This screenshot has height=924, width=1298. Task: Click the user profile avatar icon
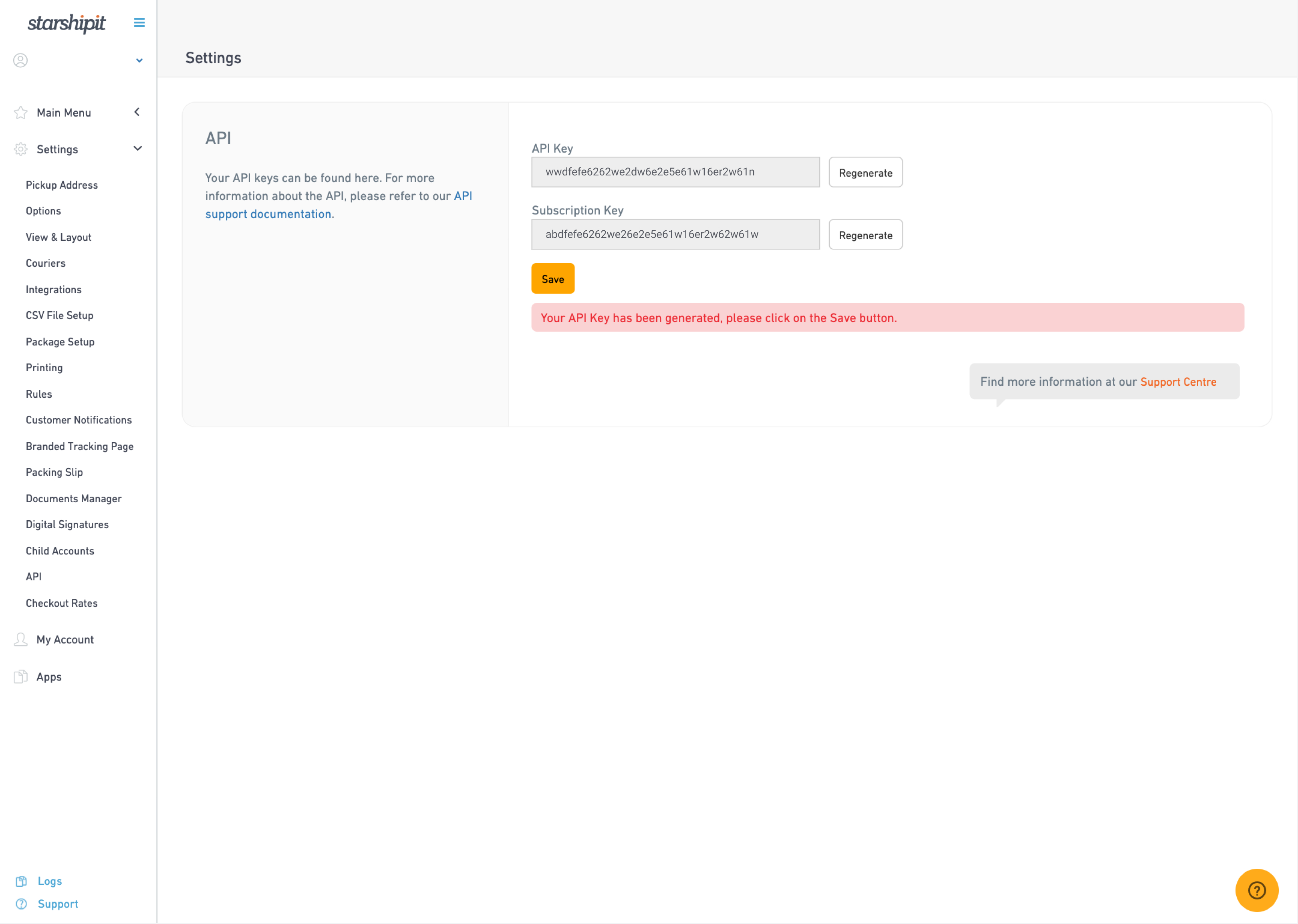coord(20,60)
